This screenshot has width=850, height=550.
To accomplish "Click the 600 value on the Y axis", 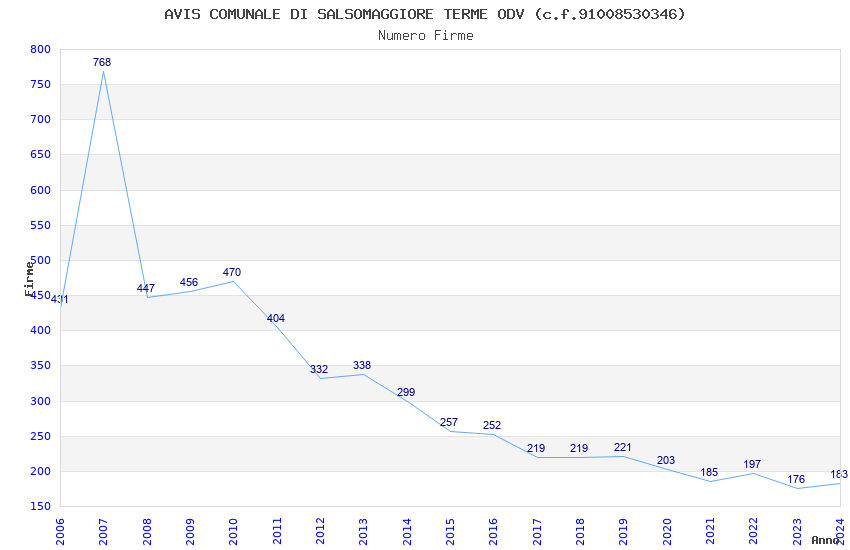I will (41, 190).
